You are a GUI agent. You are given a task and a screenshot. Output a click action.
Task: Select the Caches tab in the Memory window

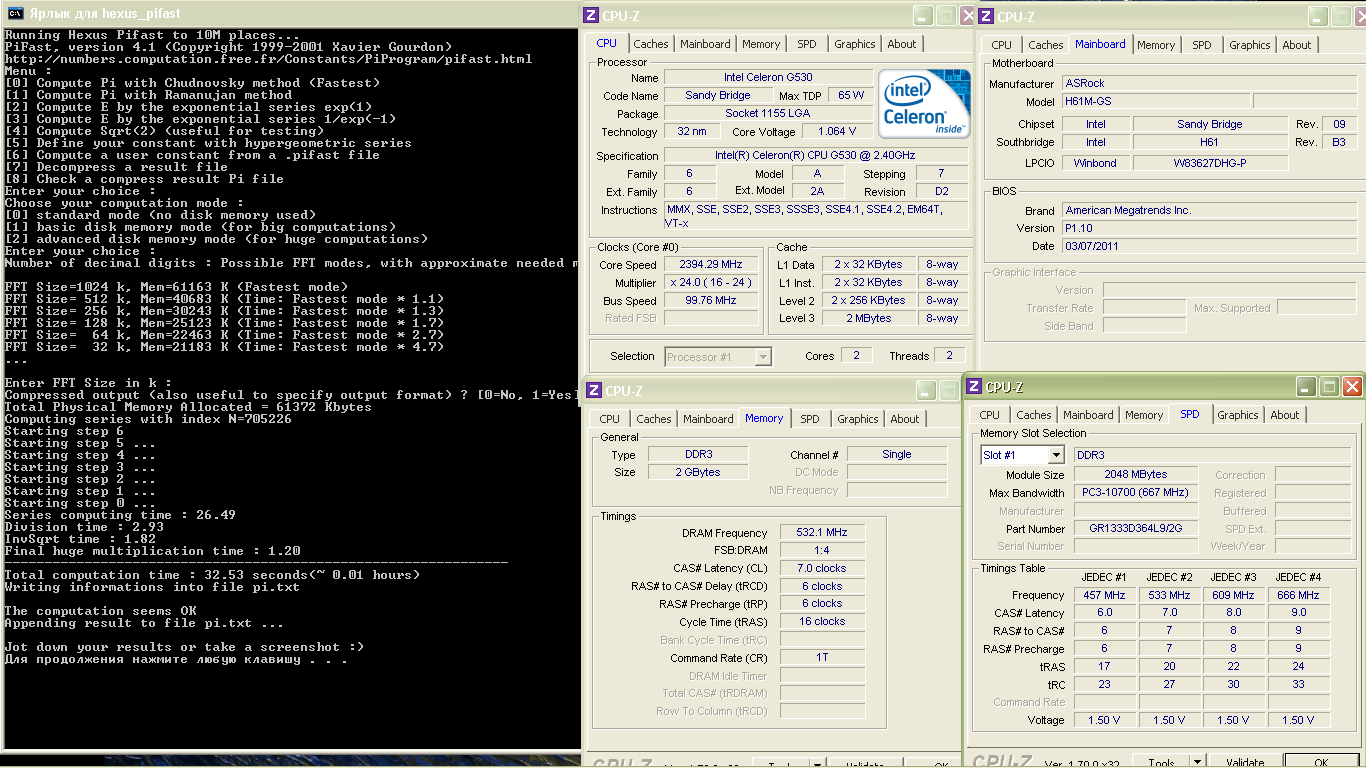coord(654,419)
